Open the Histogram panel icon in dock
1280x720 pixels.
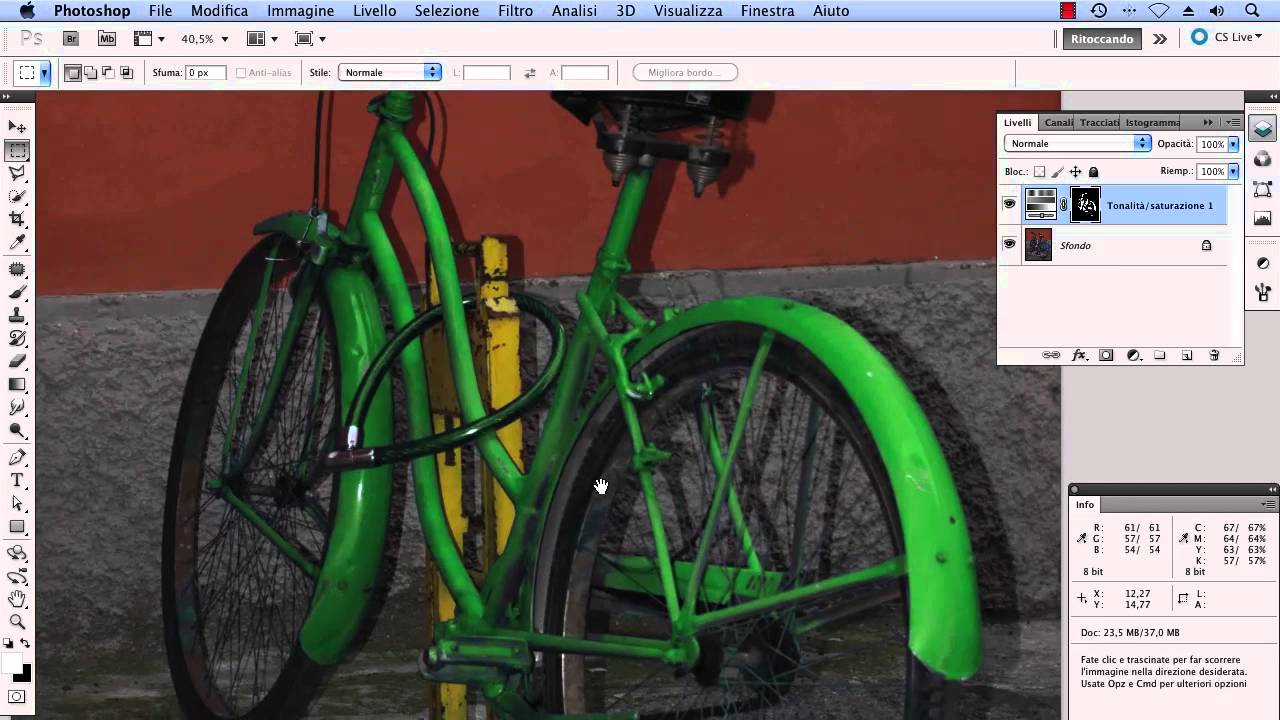click(1262, 218)
